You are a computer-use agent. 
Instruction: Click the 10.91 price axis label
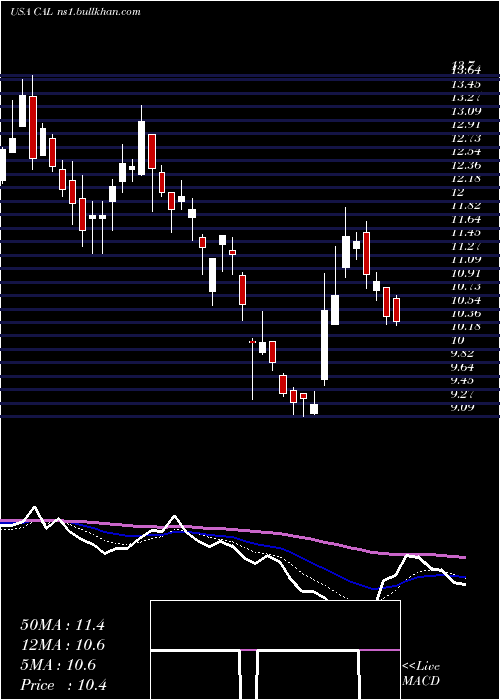(x=467, y=273)
